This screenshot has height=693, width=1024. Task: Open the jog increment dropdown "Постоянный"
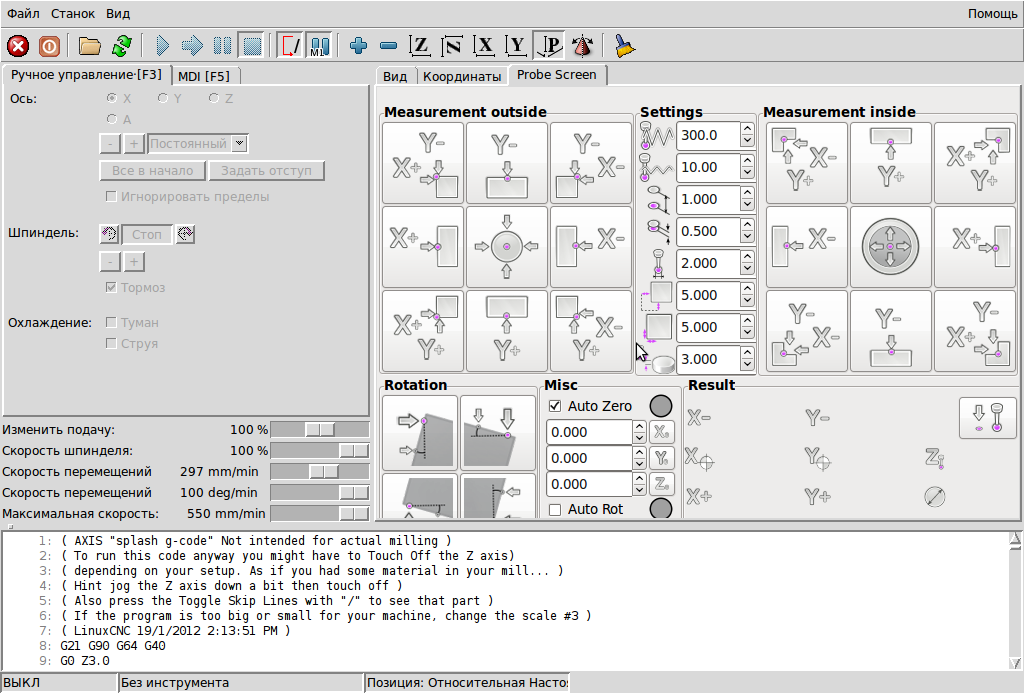[x=198, y=144]
